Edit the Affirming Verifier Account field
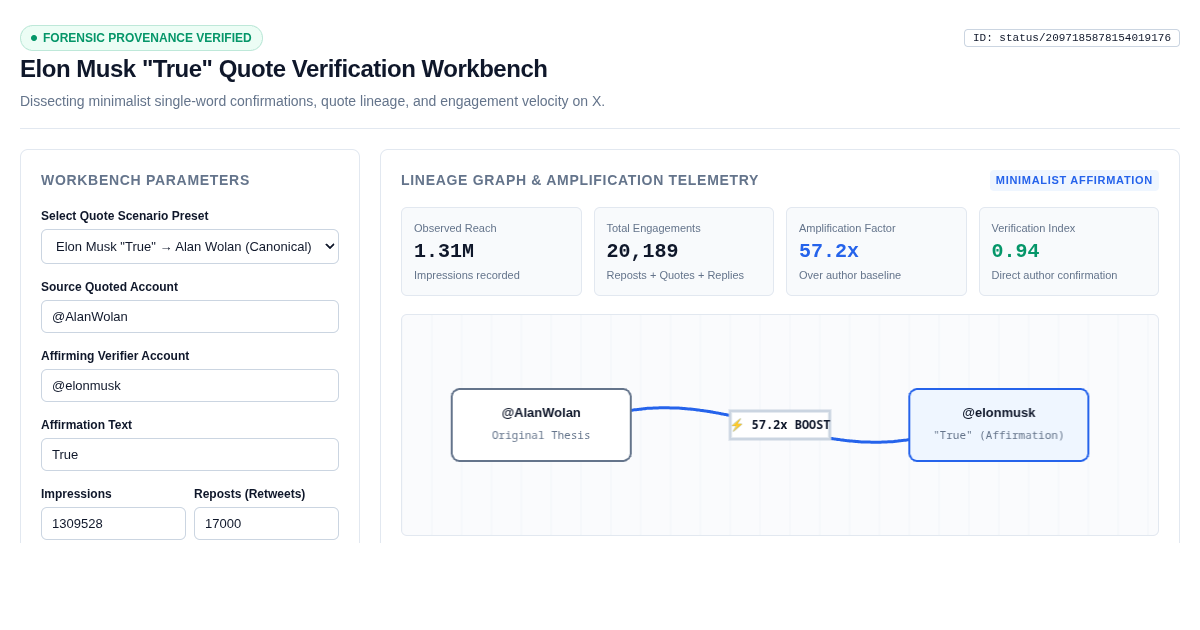Viewport: 1200px width, 630px height. pos(190,385)
